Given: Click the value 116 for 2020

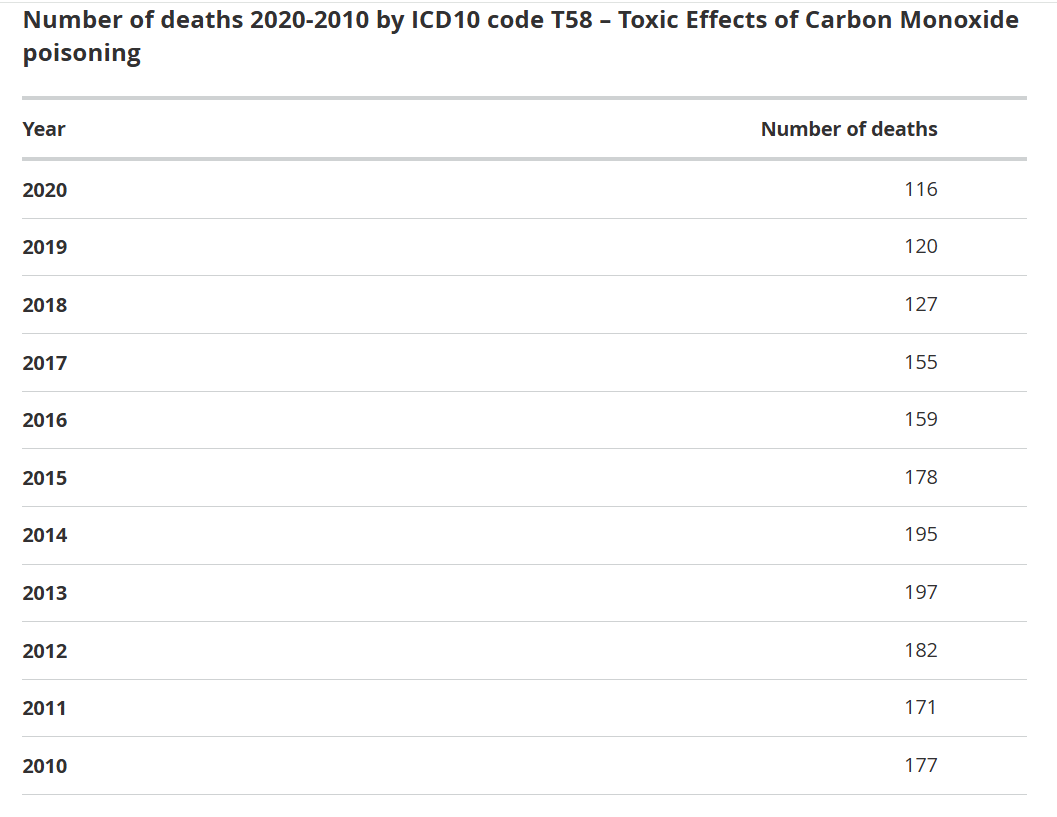Looking at the screenshot, I should click(x=920, y=189).
